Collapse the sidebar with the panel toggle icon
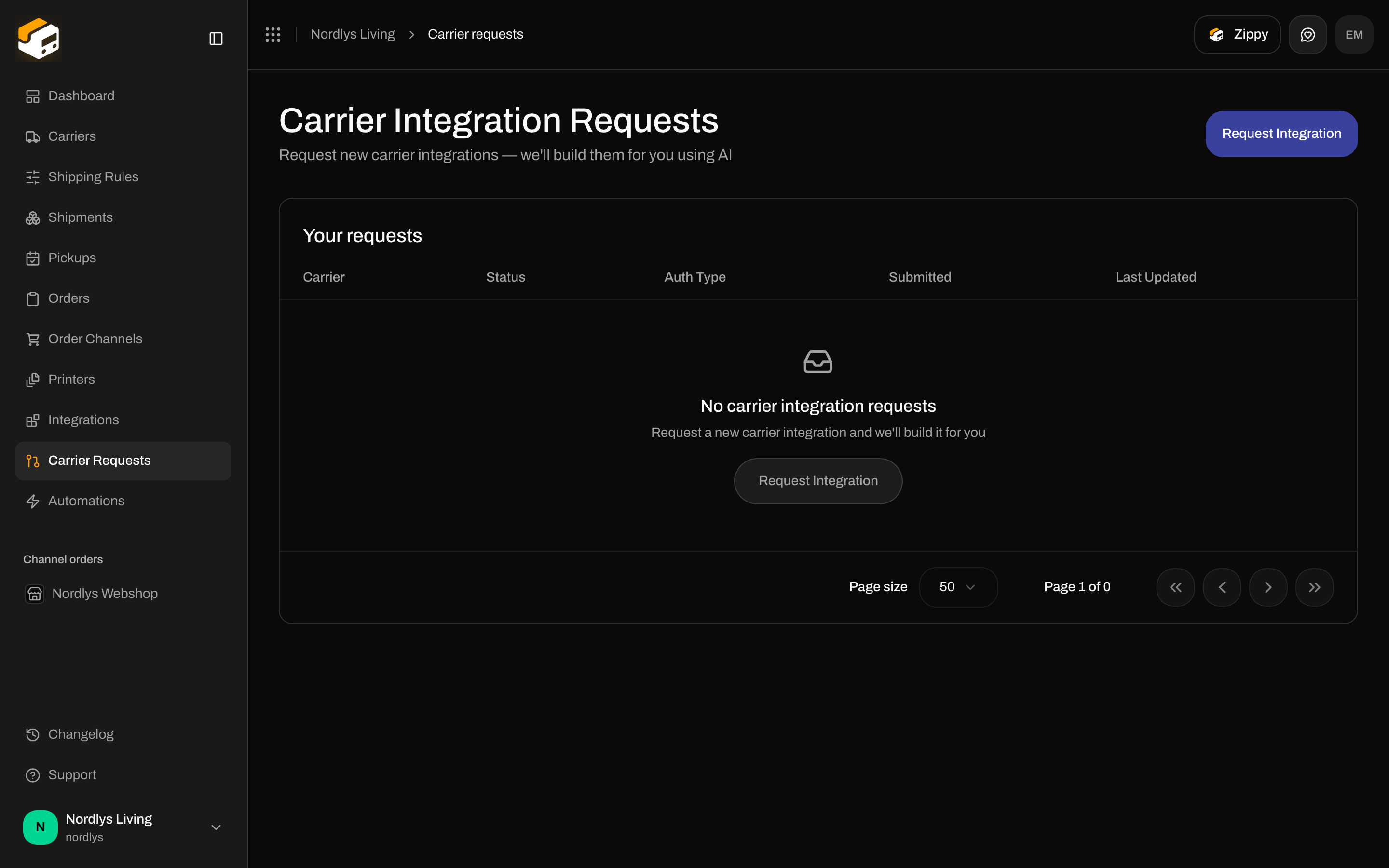 click(216, 39)
